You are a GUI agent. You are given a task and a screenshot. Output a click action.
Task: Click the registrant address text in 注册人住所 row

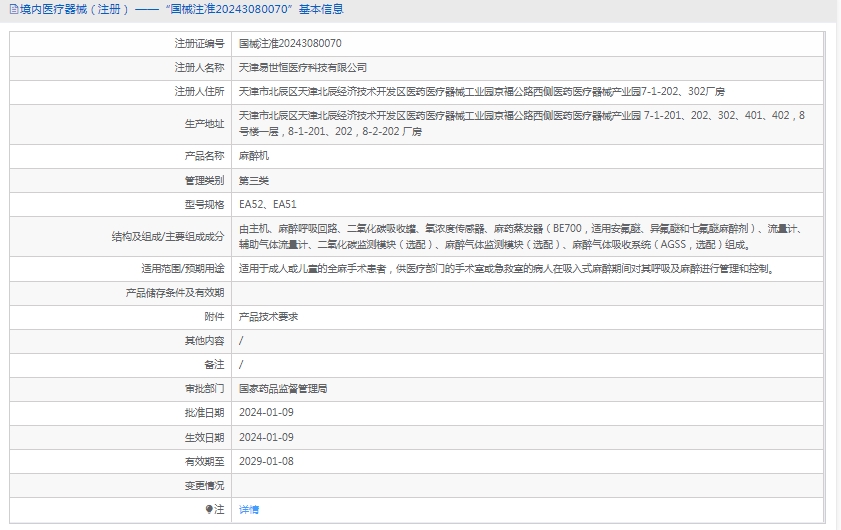click(481, 92)
